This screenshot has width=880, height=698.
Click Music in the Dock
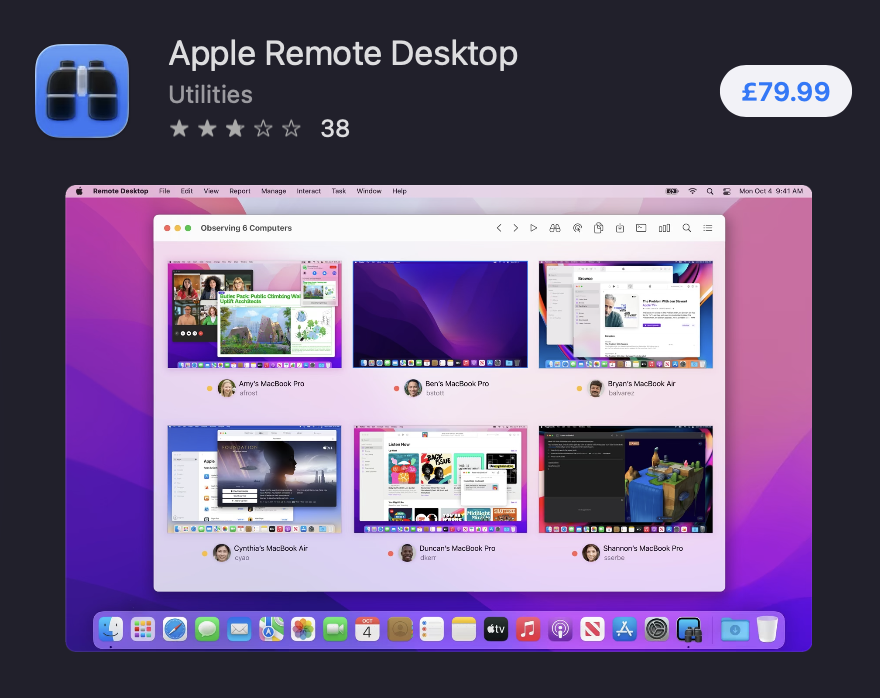coord(528,629)
